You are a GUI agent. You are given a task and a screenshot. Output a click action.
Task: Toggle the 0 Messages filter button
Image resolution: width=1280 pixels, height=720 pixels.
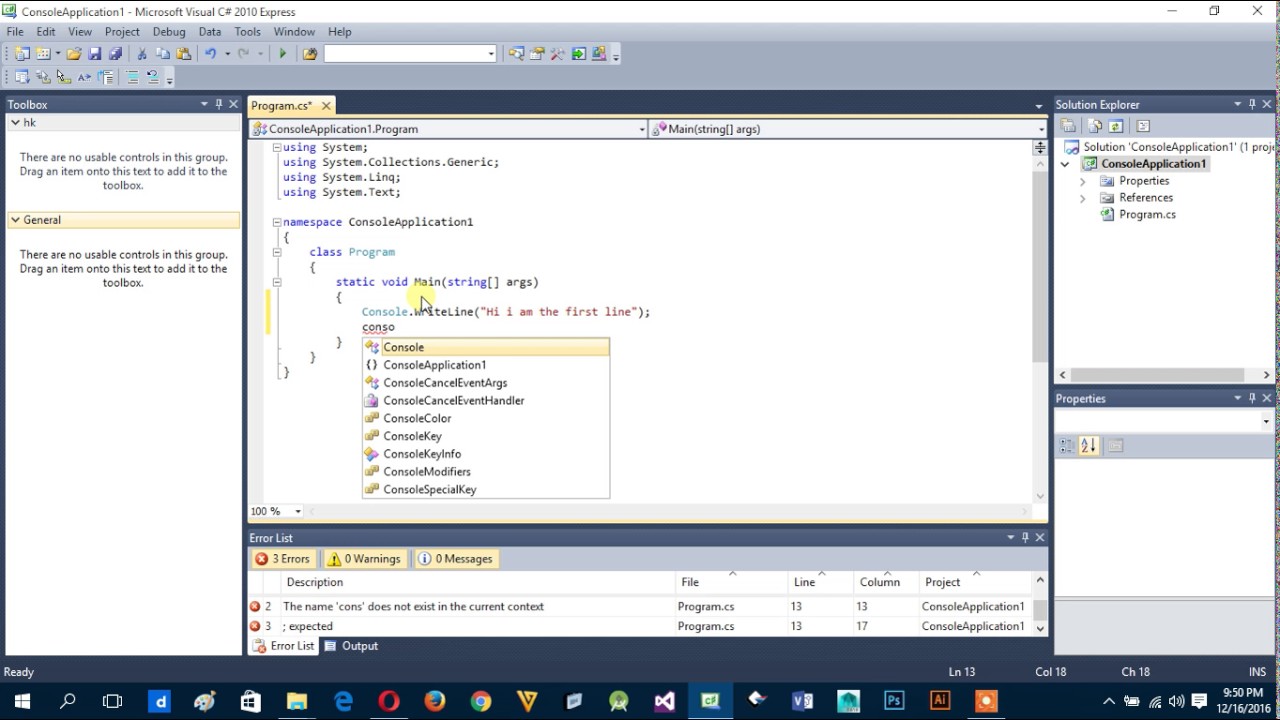click(x=455, y=559)
